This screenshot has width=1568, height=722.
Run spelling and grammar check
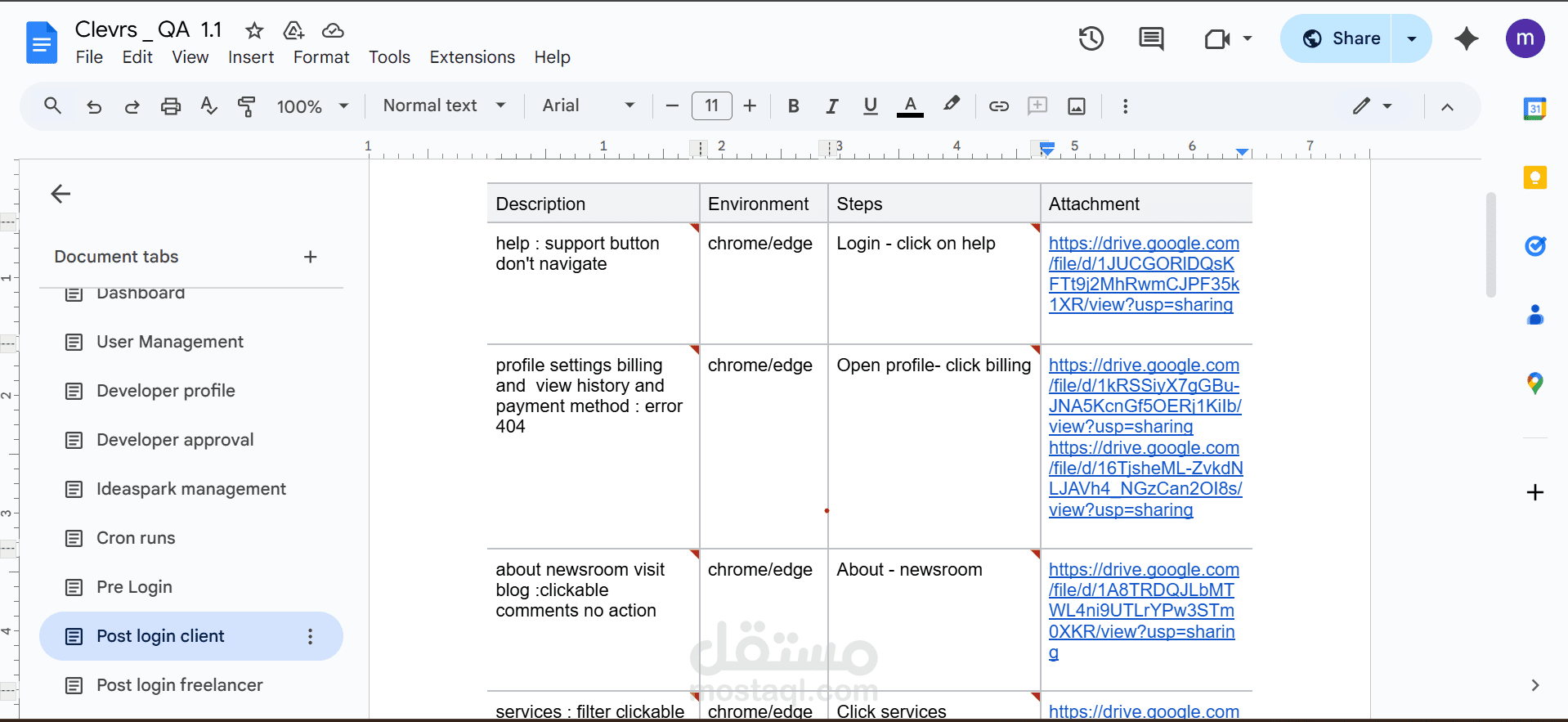coord(208,105)
